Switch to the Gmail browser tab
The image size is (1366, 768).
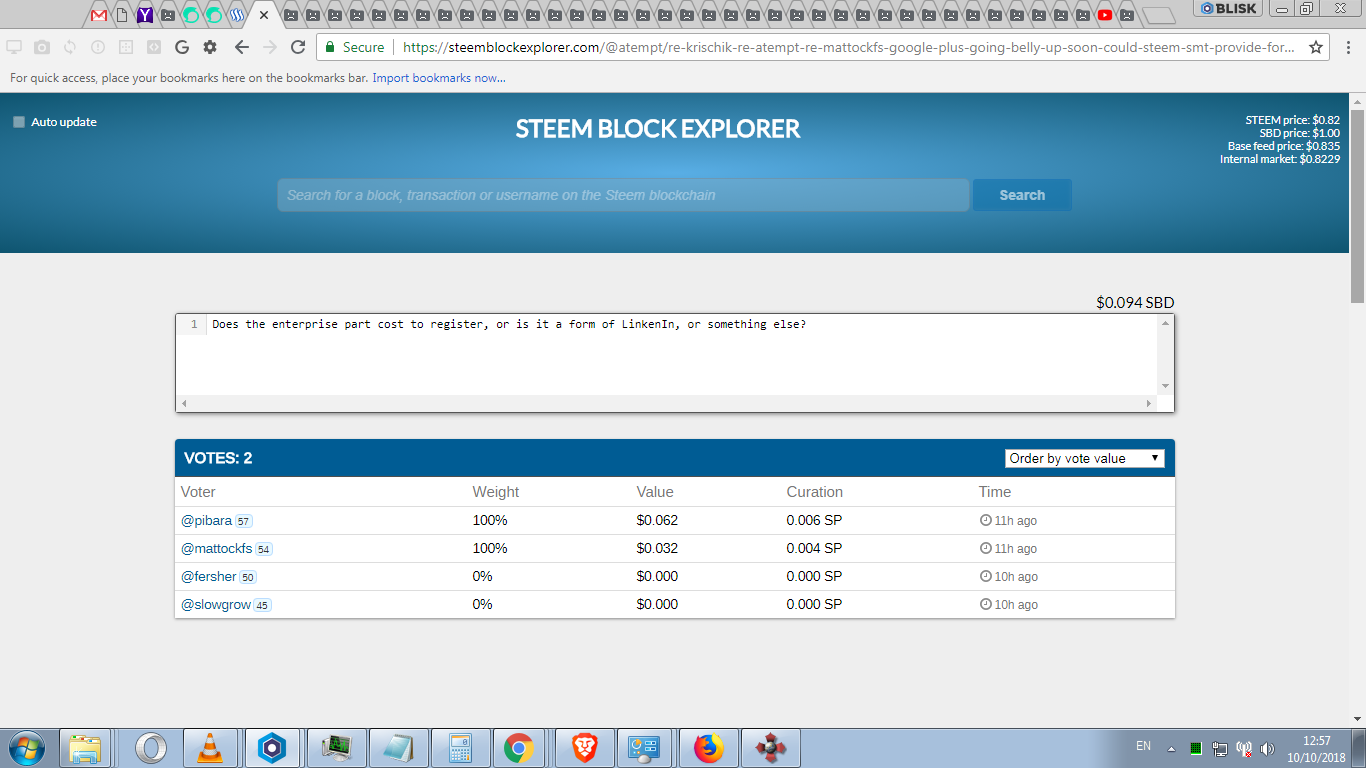[x=99, y=15]
